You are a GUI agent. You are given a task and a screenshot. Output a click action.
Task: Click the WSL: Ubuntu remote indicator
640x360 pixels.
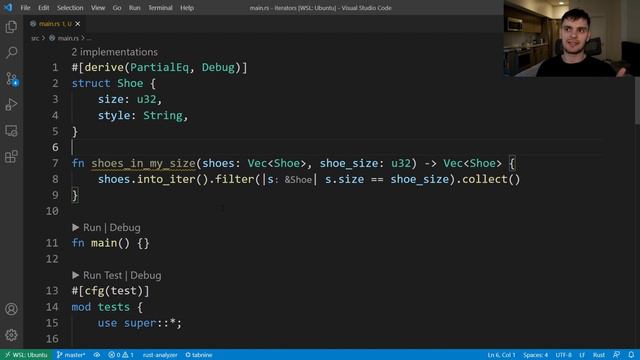tap(26, 355)
